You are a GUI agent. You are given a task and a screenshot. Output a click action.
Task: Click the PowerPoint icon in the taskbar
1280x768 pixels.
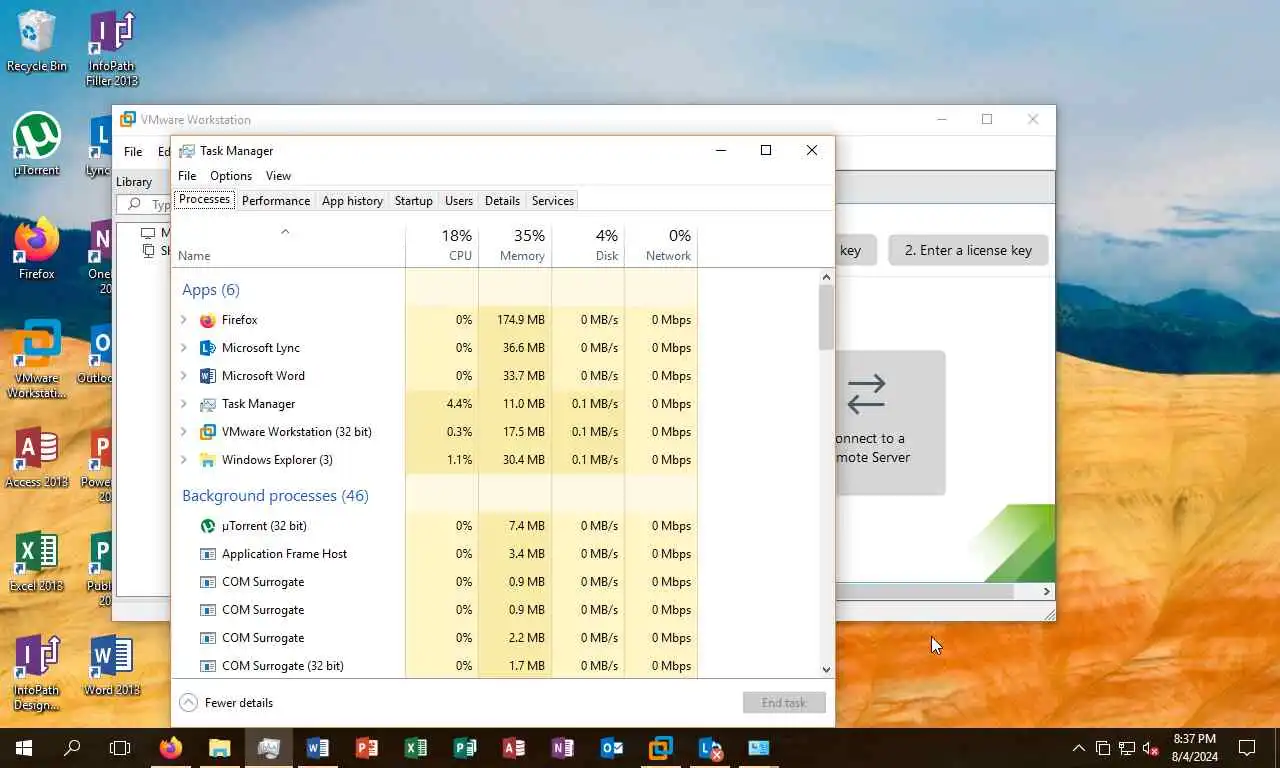point(367,748)
